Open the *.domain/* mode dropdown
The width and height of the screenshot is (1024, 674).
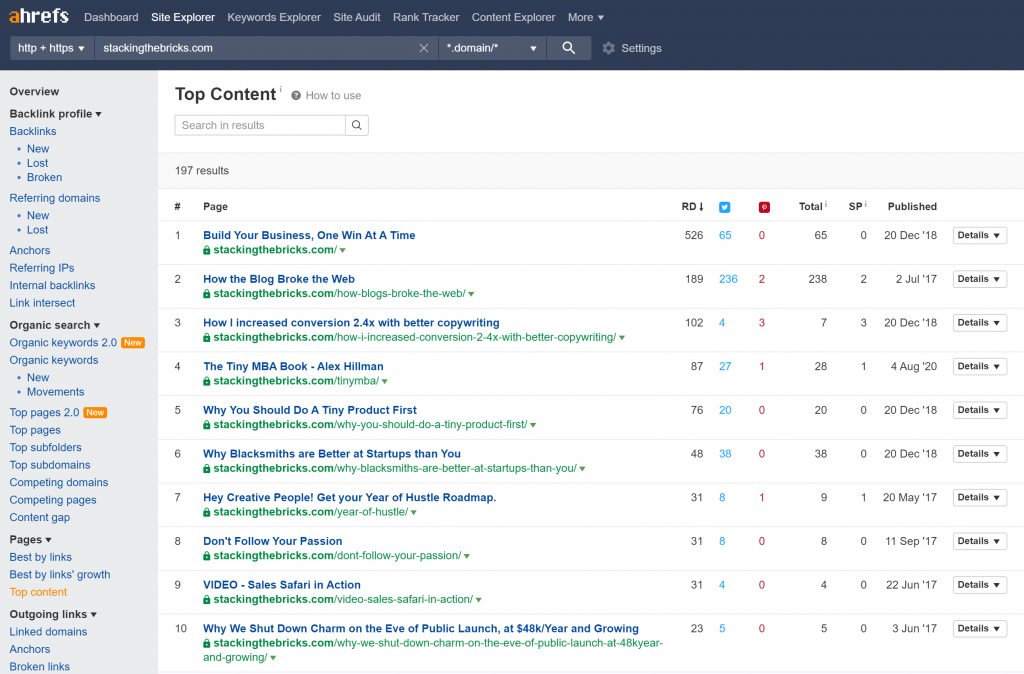coord(492,48)
